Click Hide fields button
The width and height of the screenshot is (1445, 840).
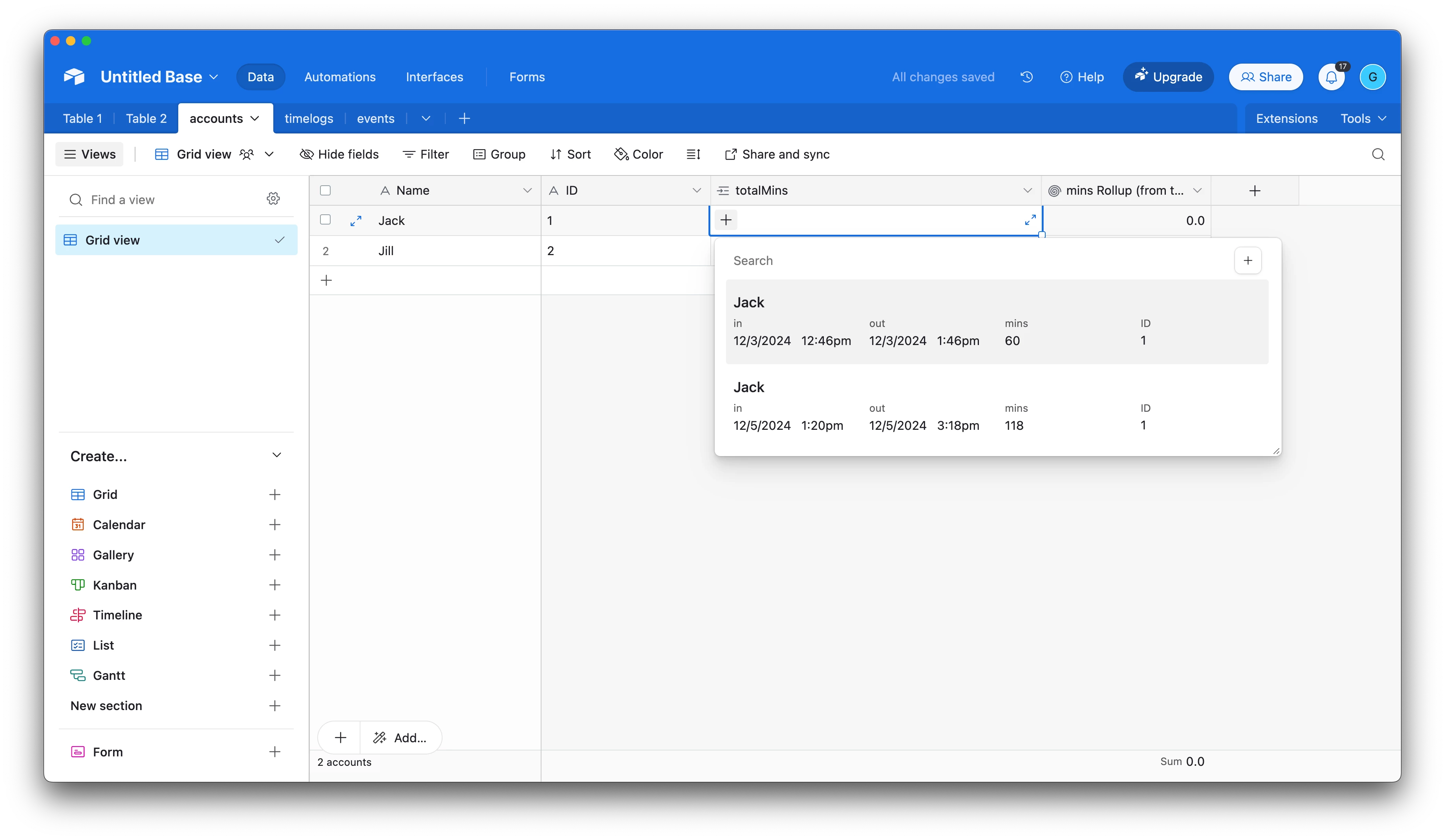point(339,154)
